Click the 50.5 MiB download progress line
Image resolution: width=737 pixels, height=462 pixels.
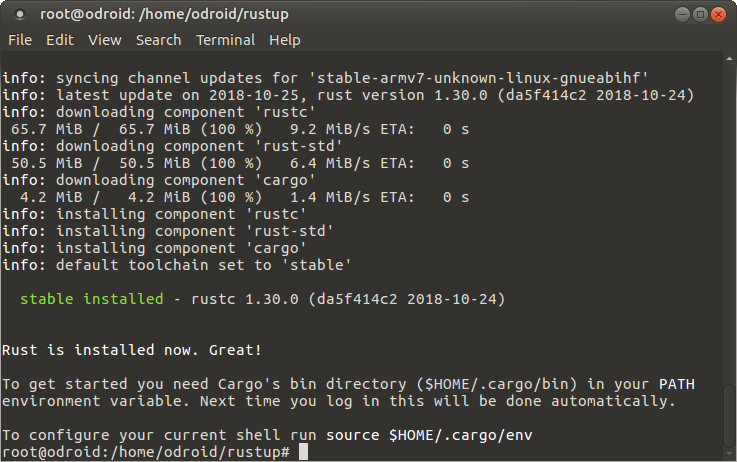[240, 163]
